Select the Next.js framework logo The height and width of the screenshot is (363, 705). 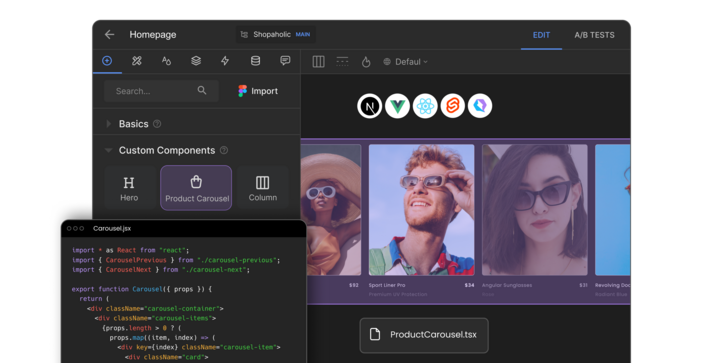pos(370,106)
